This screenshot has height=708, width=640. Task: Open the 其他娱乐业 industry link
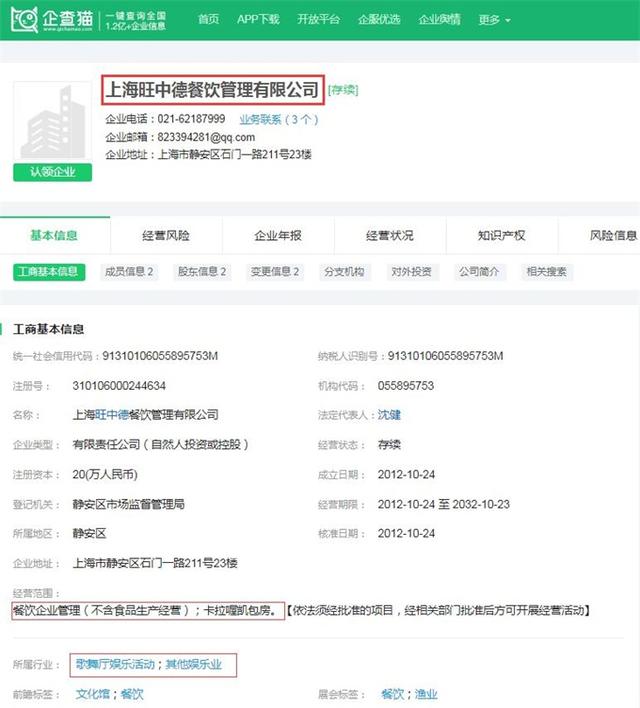coord(194,664)
